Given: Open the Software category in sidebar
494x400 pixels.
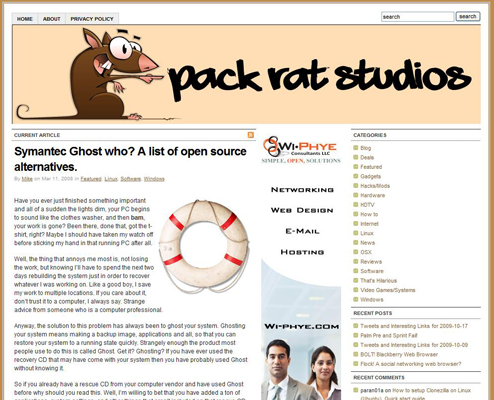Looking at the screenshot, I should point(372,271).
